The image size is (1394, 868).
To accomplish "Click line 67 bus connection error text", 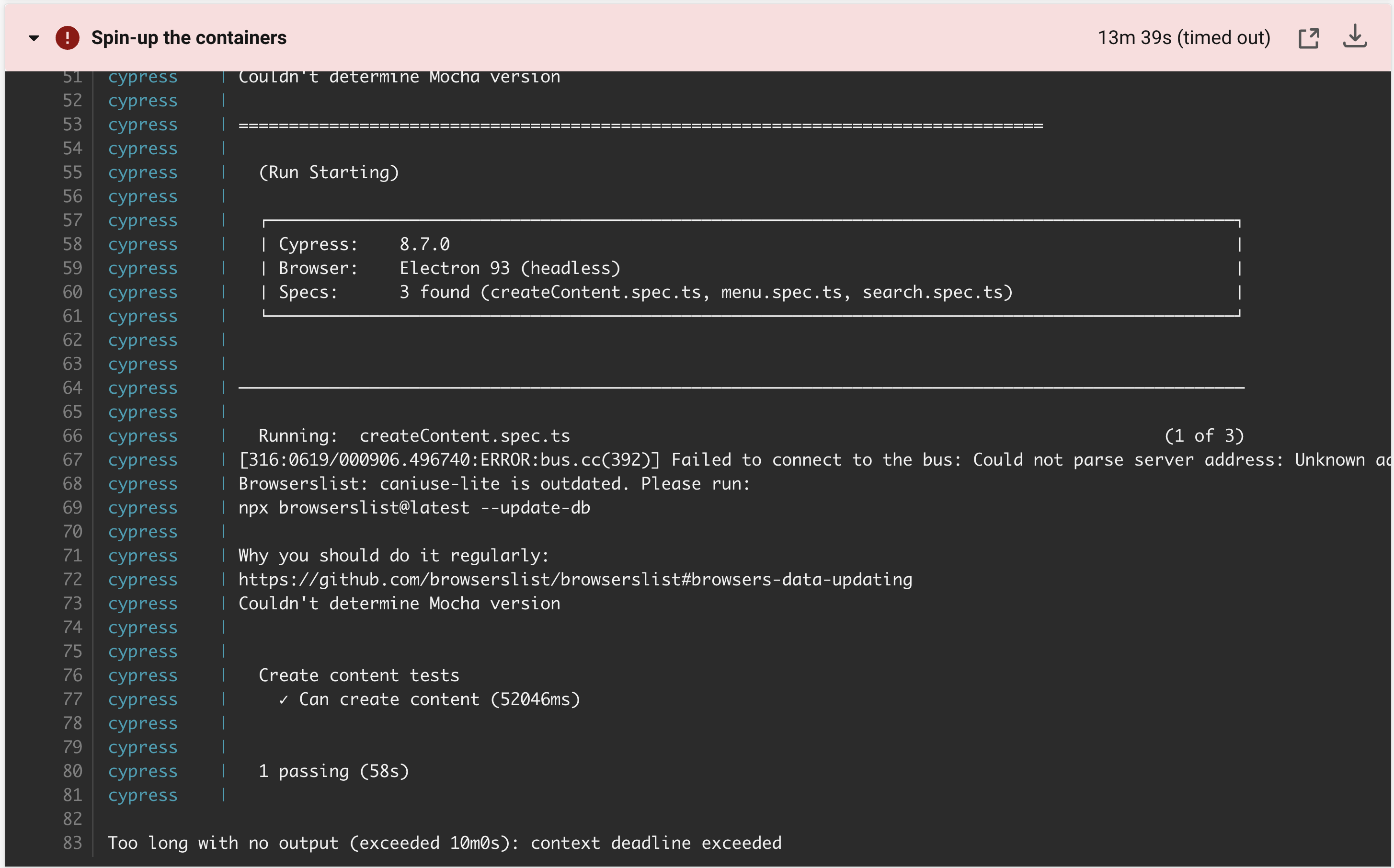I will tap(689, 459).
